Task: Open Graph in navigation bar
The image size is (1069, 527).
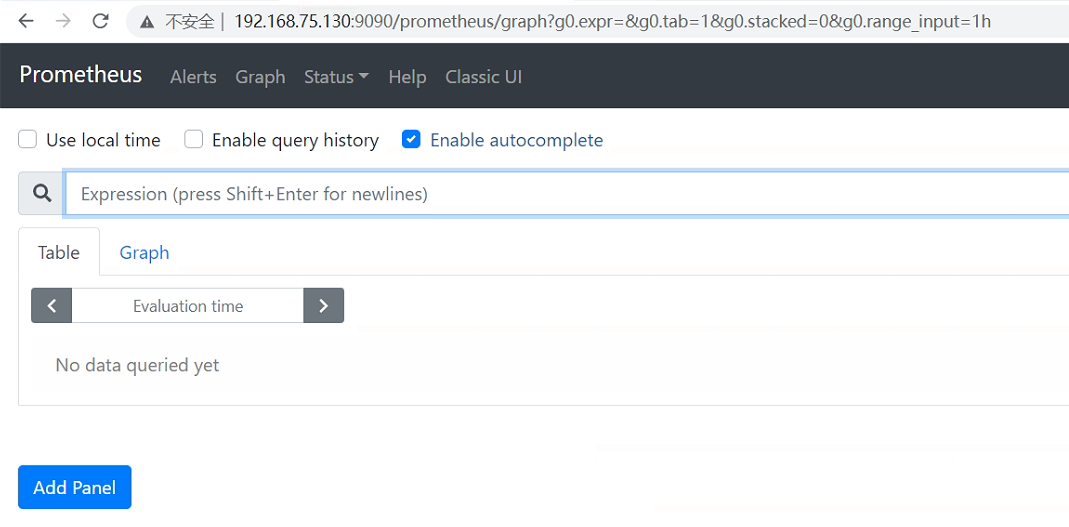Action: pyautogui.click(x=260, y=77)
